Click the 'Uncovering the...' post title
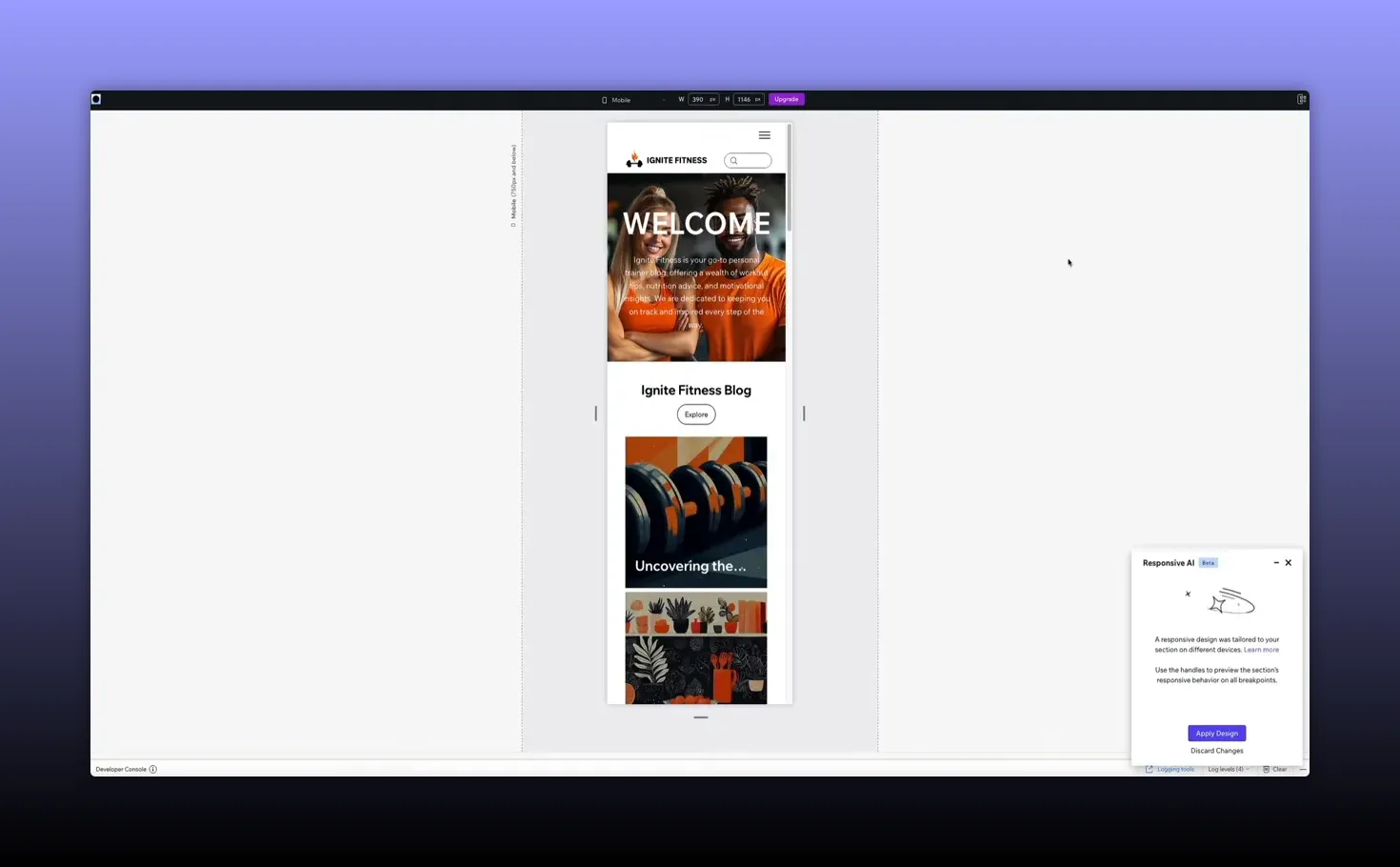The width and height of the screenshot is (1400, 867). (x=690, y=566)
